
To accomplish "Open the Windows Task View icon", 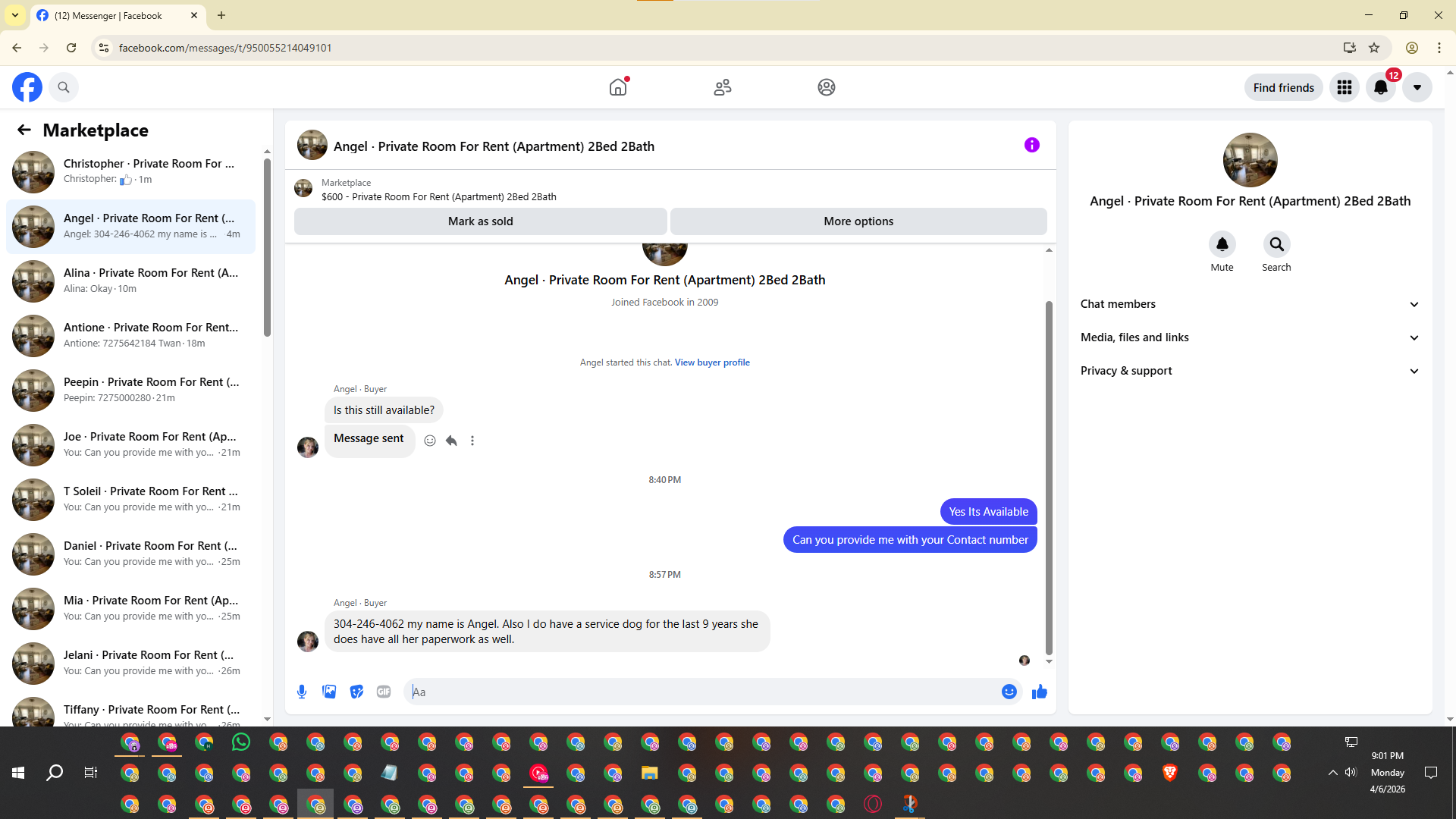I will tap(91, 773).
